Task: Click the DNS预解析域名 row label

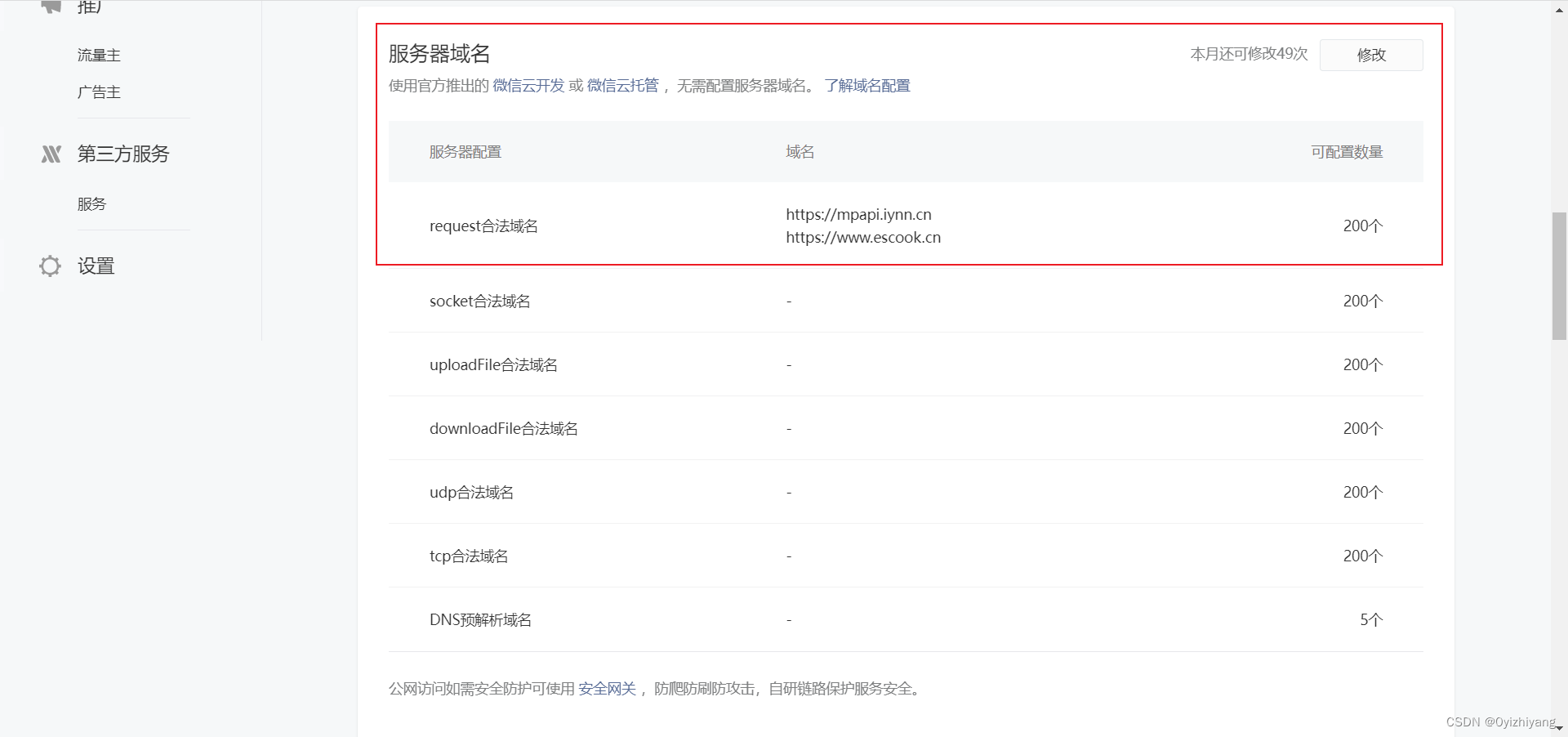Action: click(x=480, y=620)
